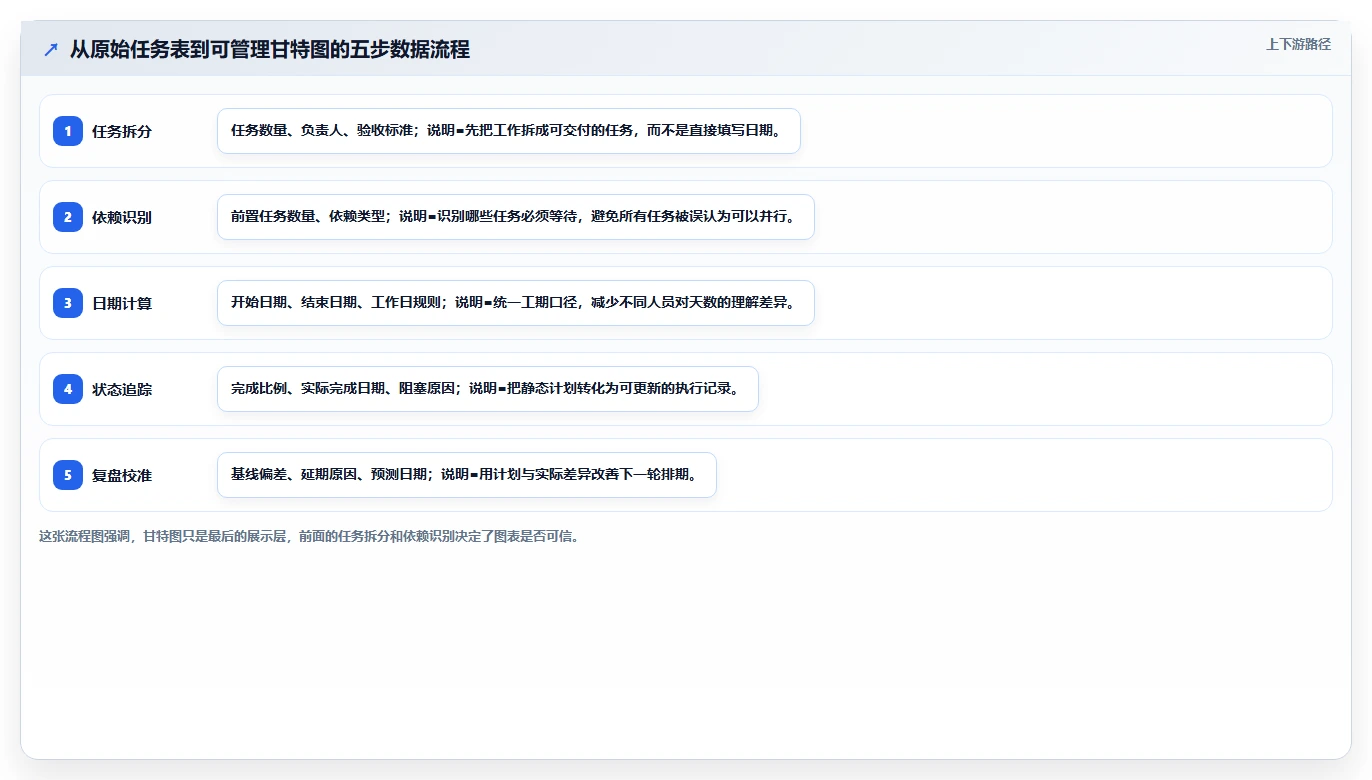
Task: Open the description box starting 任务数量、负责人
Action: 509,131
